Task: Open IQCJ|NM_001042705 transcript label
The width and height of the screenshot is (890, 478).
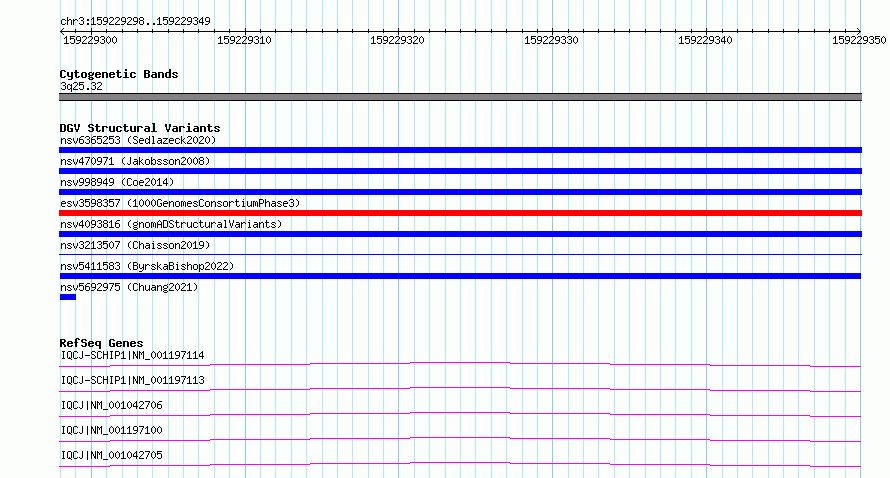Action: tap(111, 455)
